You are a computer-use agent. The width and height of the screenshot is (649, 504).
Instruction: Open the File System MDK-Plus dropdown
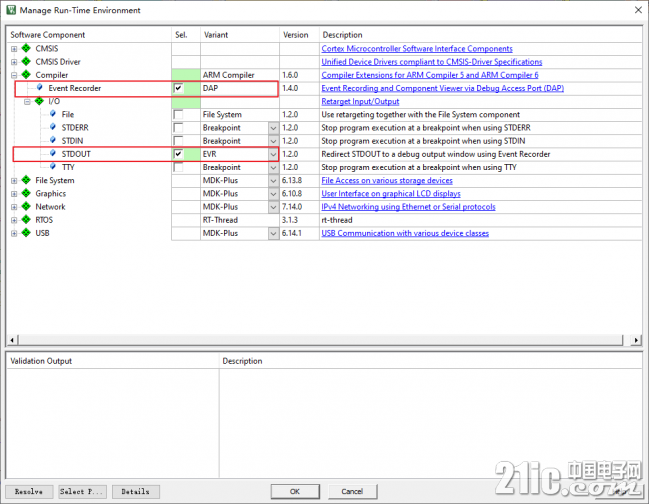pyautogui.click(x=273, y=181)
